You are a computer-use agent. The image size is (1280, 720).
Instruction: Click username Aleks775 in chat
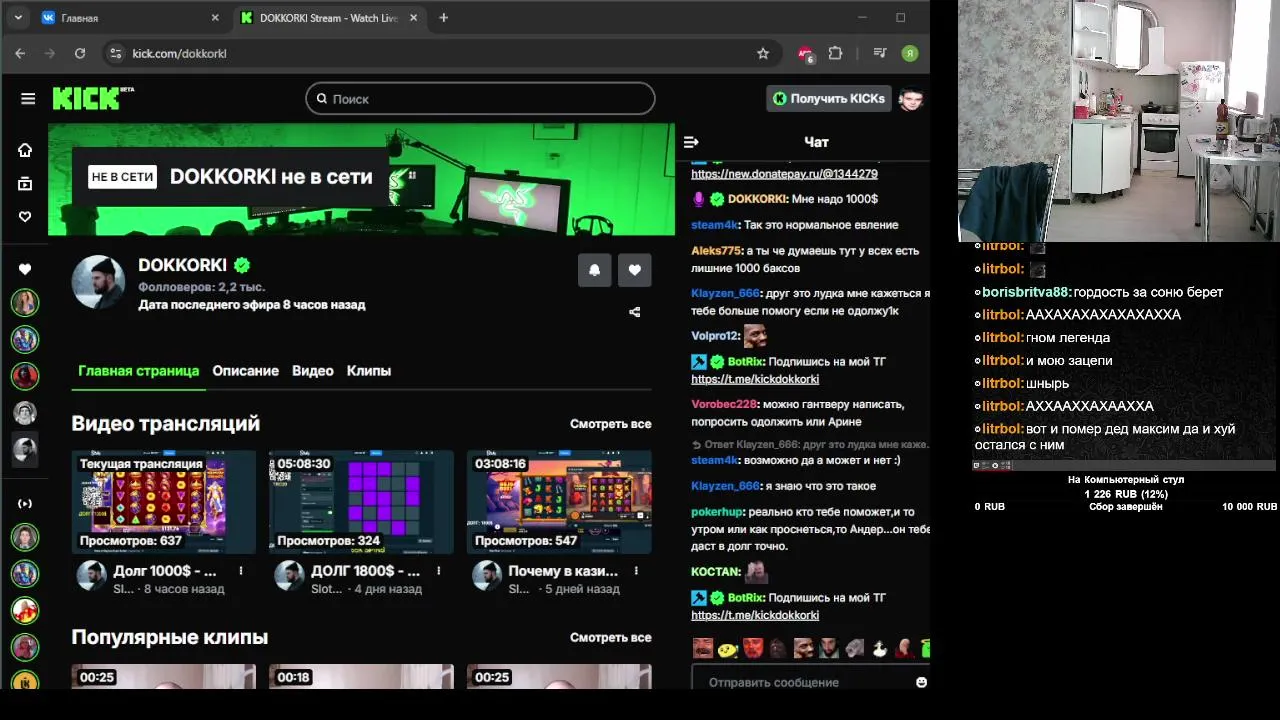716,251
